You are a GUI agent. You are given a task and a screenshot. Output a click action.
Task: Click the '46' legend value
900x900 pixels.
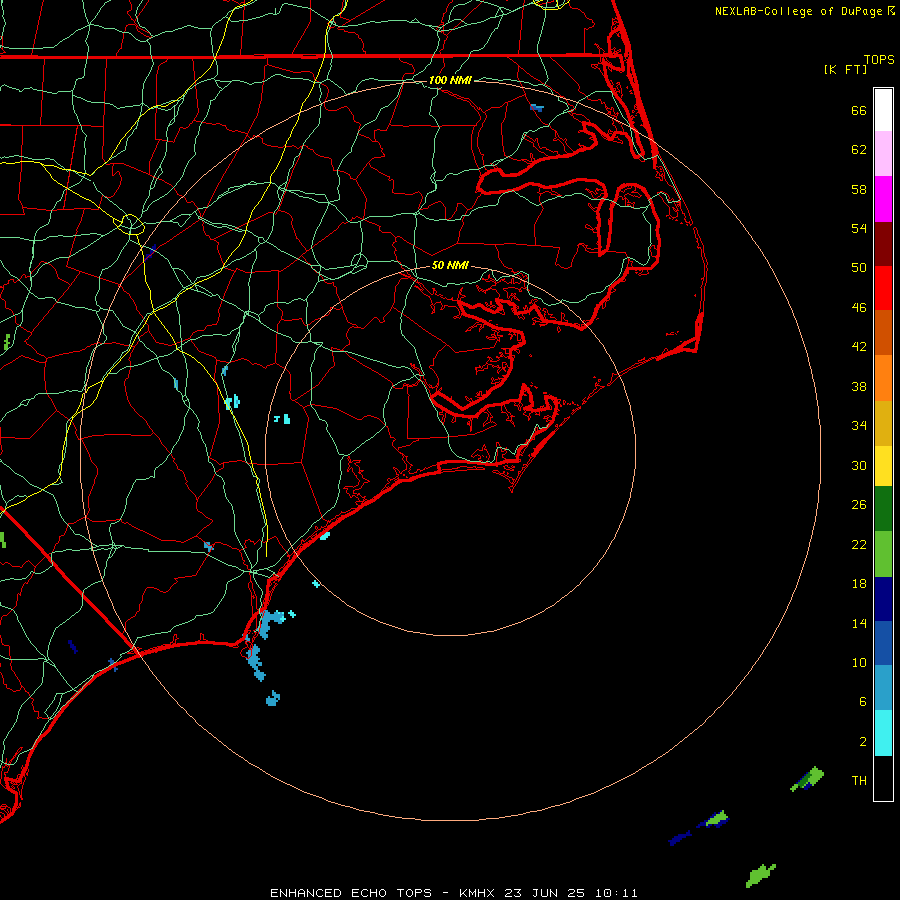point(859,308)
